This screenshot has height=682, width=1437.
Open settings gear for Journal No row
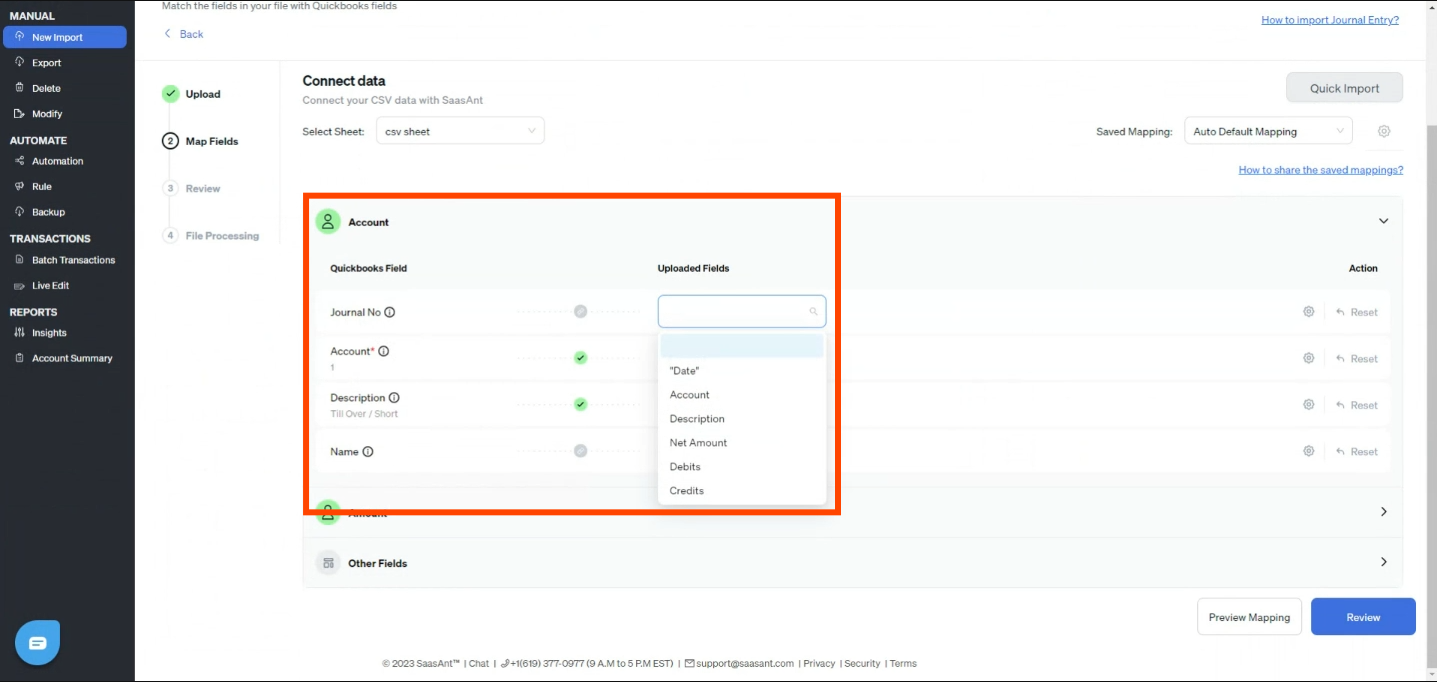tap(1308, 312)
